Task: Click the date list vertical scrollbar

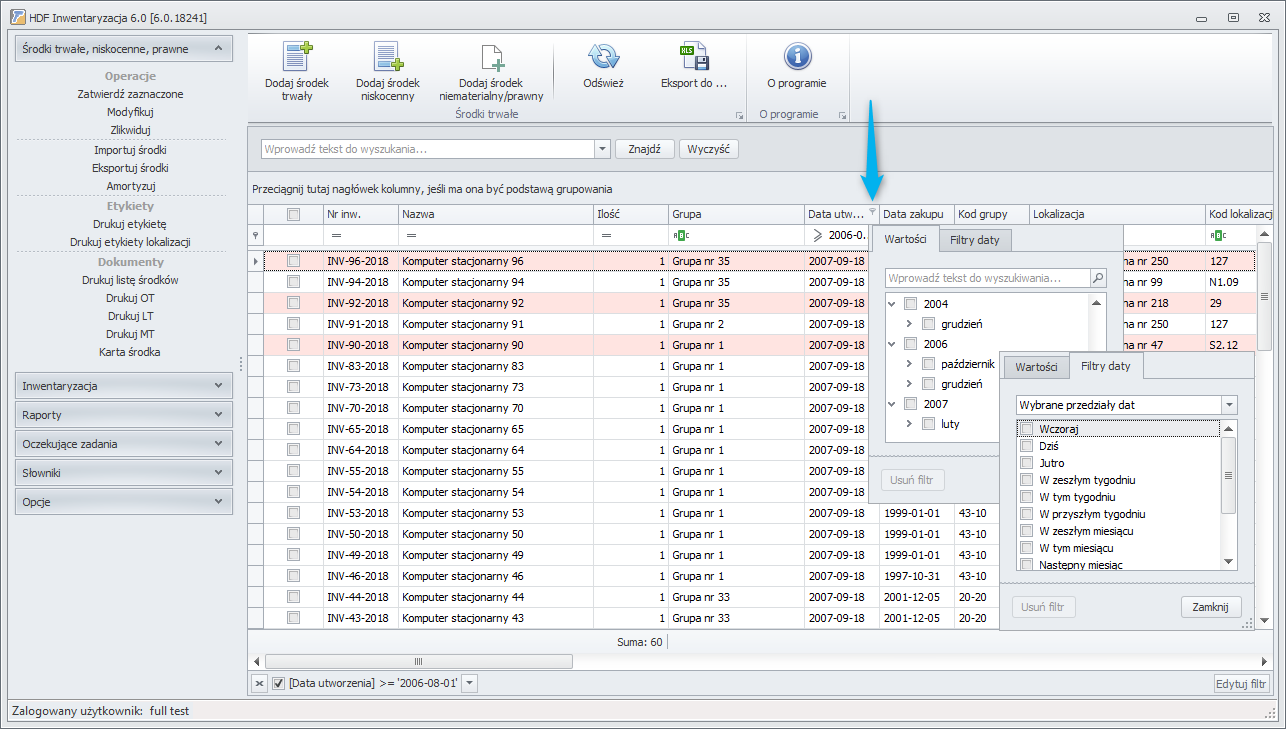Action: pos(1229,494)
